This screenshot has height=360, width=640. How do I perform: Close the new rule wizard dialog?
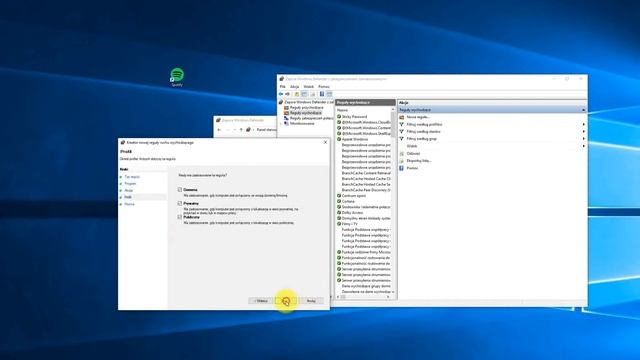pyautogui.click(x=325, y=142)
